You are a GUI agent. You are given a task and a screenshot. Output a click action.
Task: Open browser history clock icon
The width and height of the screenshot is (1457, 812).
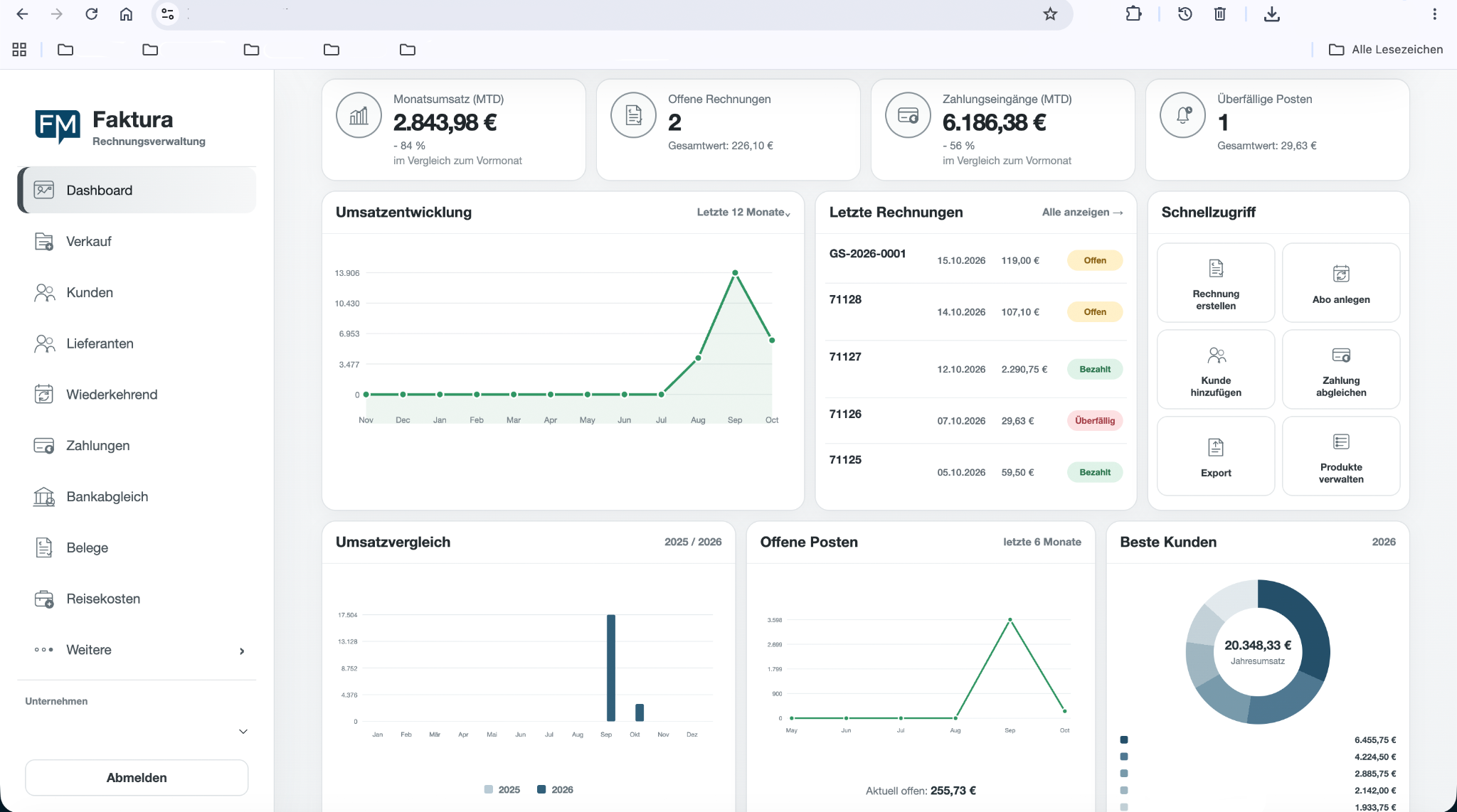pos(1185,14)
